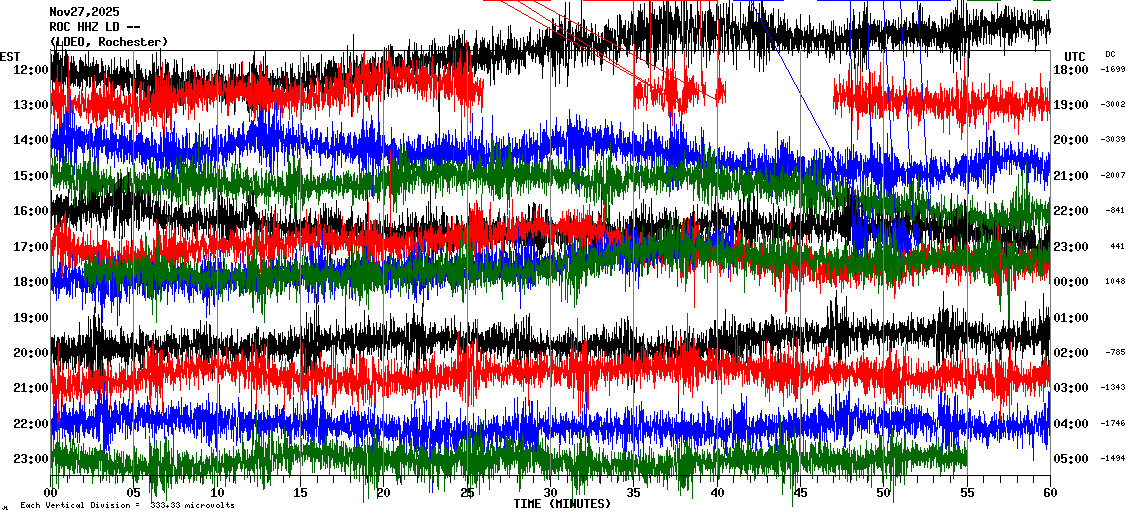Click the UTC column header
The image size is (1130, 519).
[1075, 56]
